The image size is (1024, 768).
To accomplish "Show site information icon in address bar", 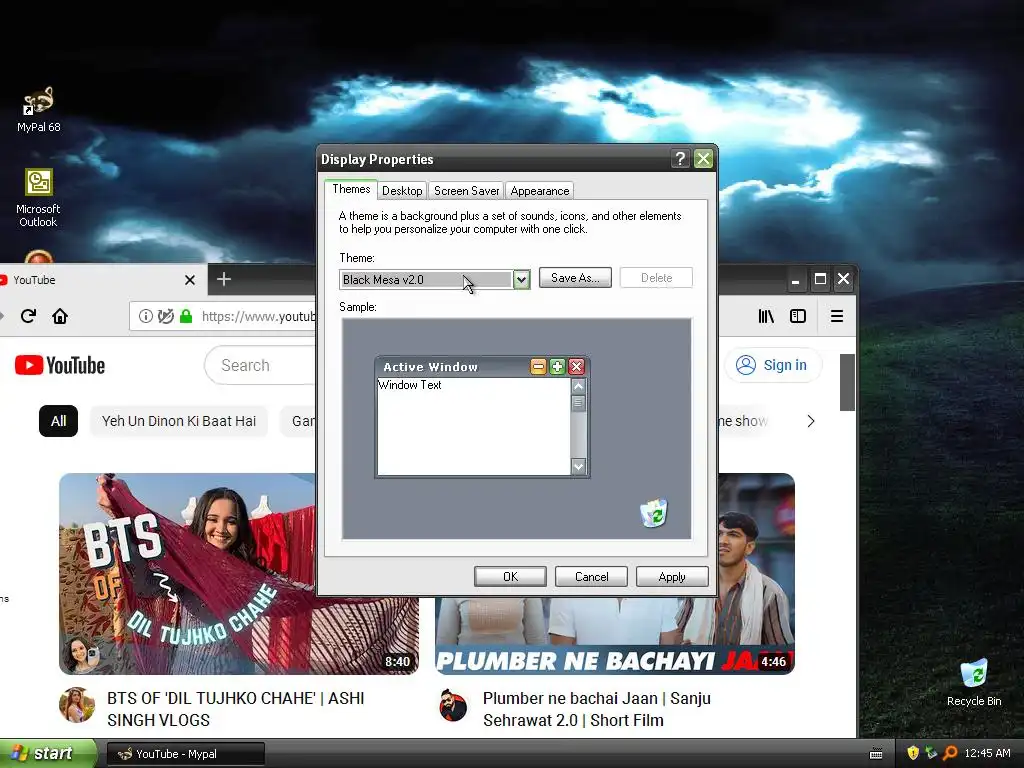I will pyautogui.click(x=146, y=316).
